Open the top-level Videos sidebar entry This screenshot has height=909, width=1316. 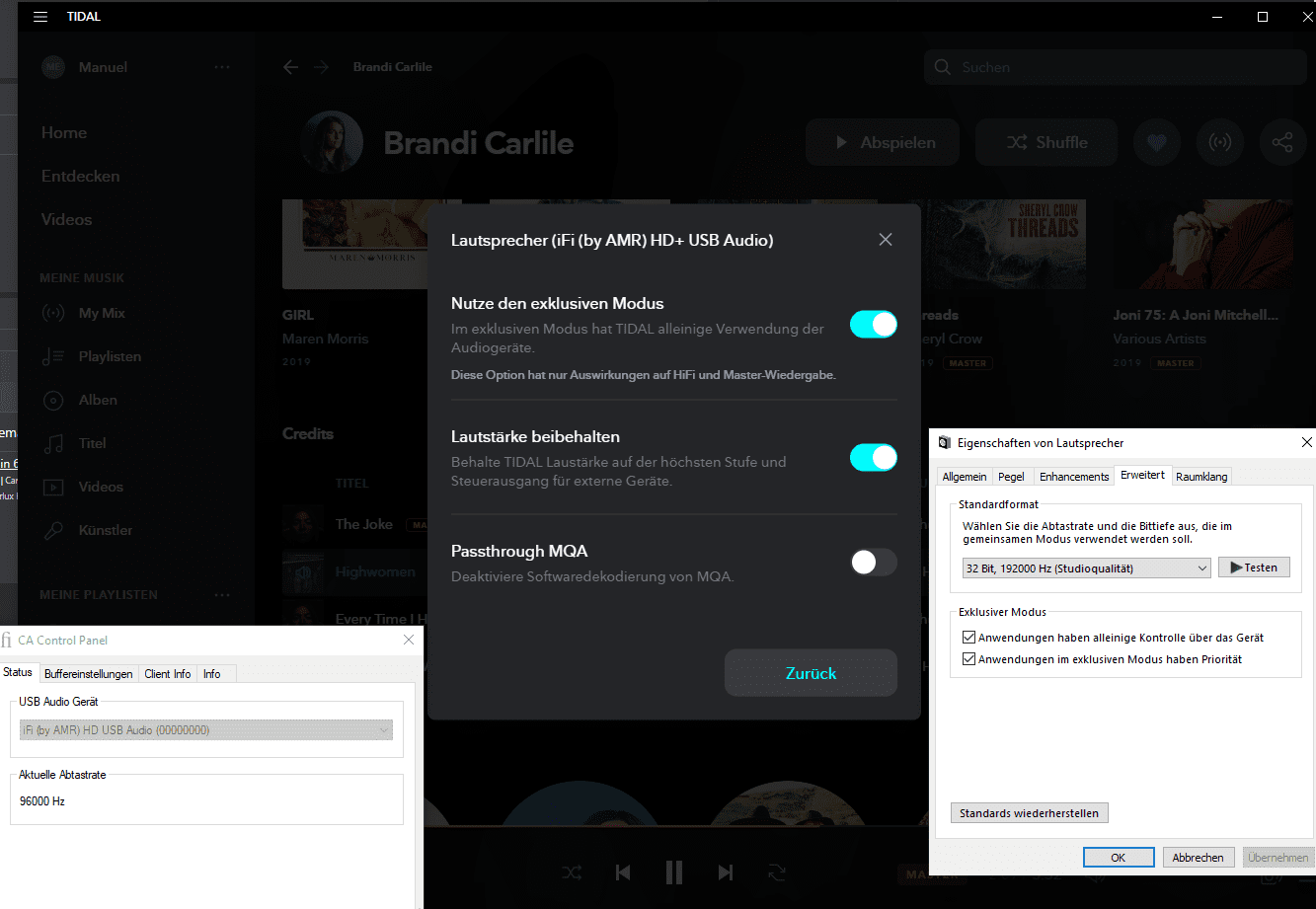(x=66, y=219)
